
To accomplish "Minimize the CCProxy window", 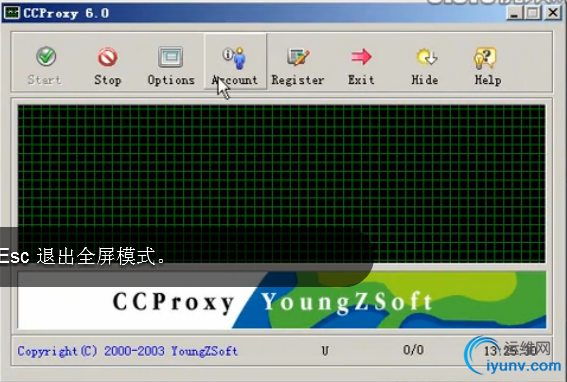I will (514, 13).
